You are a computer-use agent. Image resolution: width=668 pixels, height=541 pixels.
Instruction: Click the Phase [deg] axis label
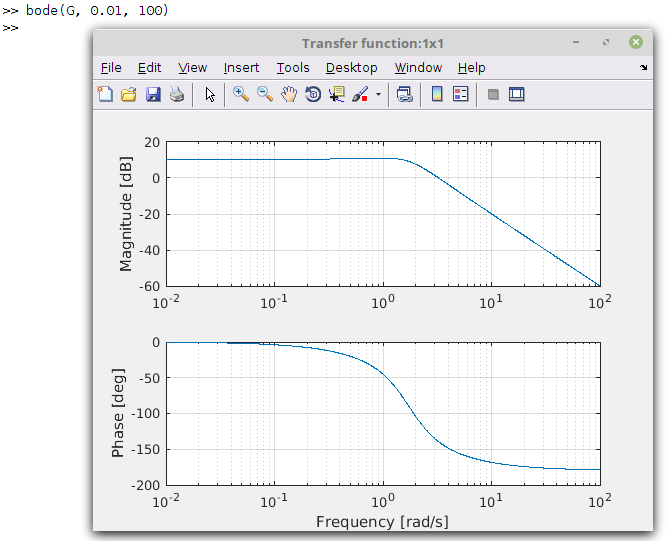click(x=118, y=413)
